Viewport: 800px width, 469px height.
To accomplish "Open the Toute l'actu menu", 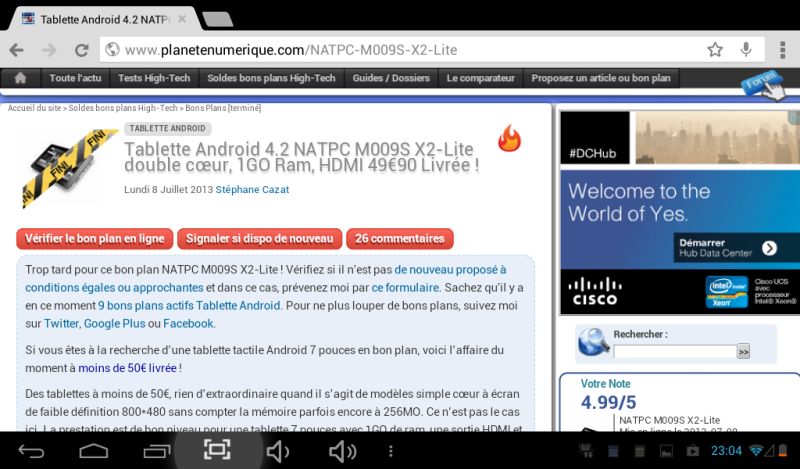I will 75,78.
